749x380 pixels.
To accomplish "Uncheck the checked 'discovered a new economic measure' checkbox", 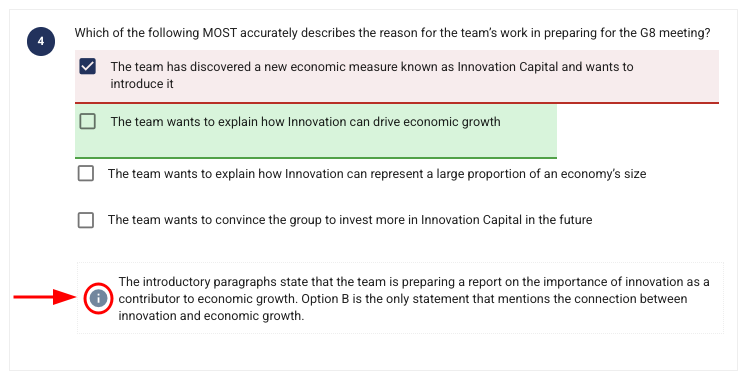I will point(88,66).
